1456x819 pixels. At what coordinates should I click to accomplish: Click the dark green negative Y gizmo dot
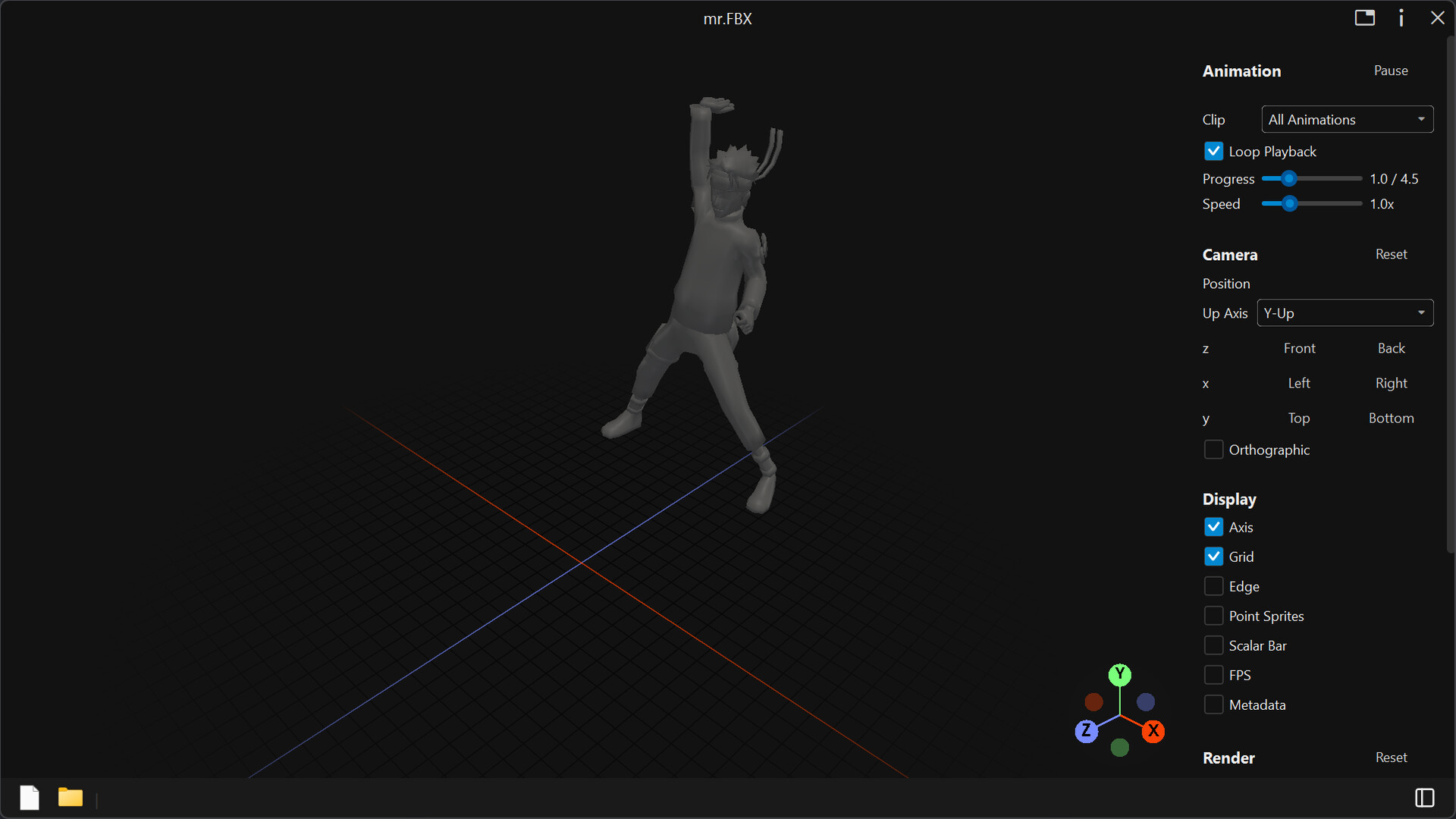click(1120, 748)
